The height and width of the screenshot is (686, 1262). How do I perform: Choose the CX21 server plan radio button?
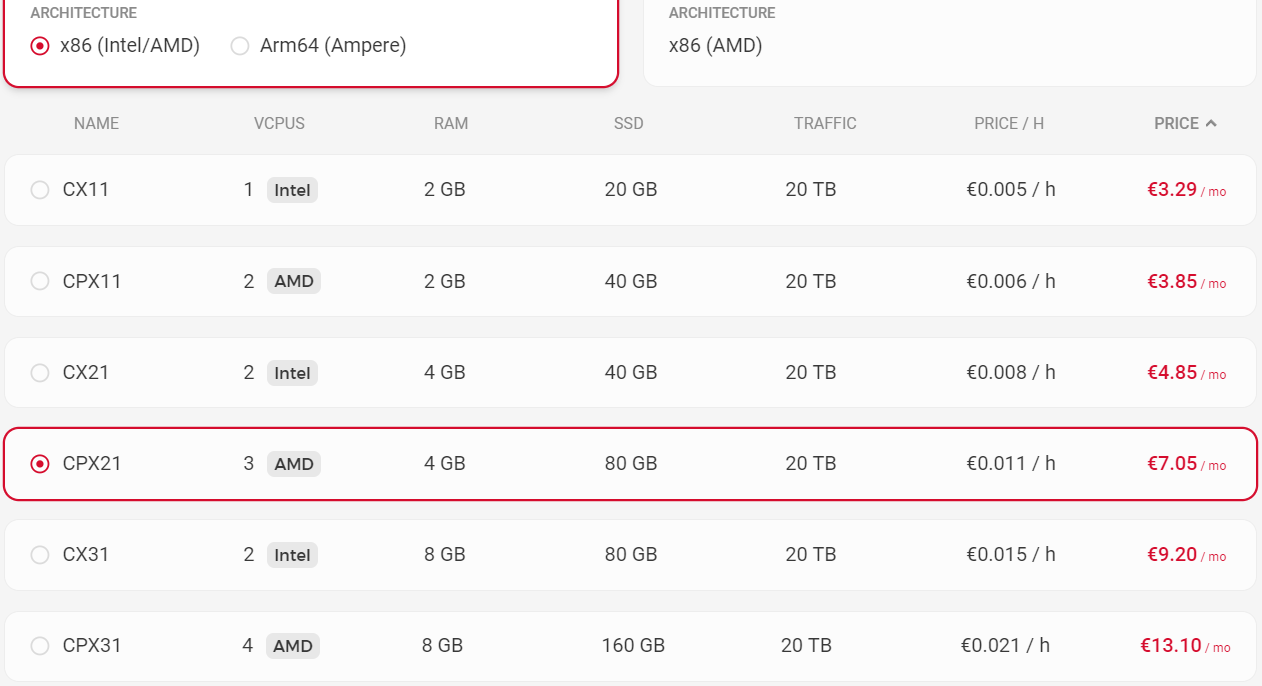click(x=40, y=373)
